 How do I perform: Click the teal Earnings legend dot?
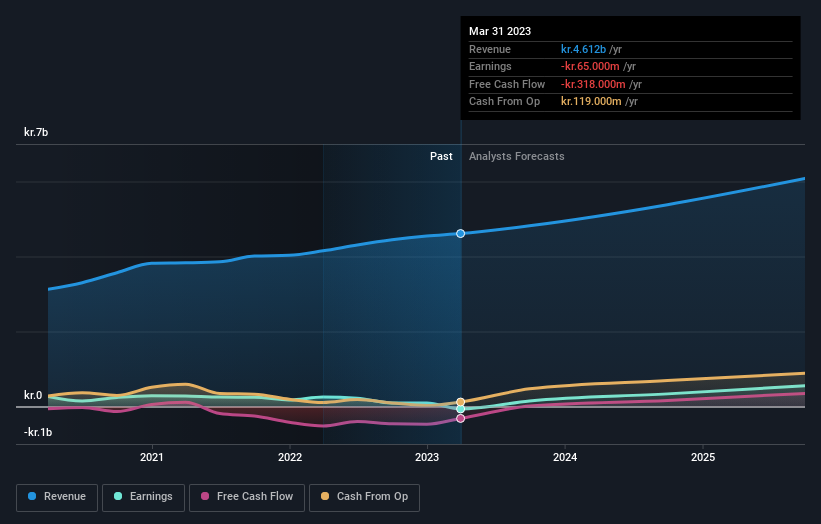tap(118, 496)
